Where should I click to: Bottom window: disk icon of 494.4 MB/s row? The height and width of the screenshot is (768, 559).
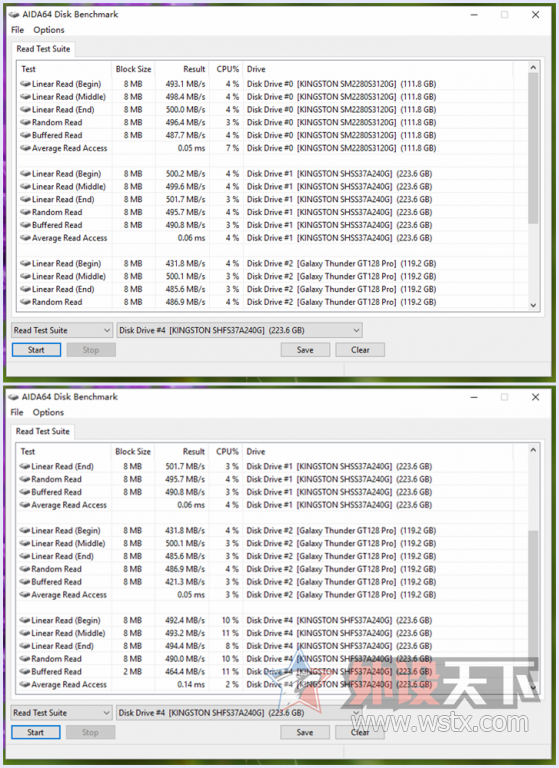25,646
